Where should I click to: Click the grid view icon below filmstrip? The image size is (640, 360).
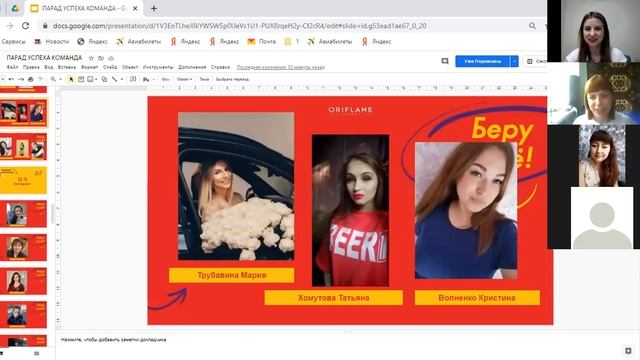(36, 353)
